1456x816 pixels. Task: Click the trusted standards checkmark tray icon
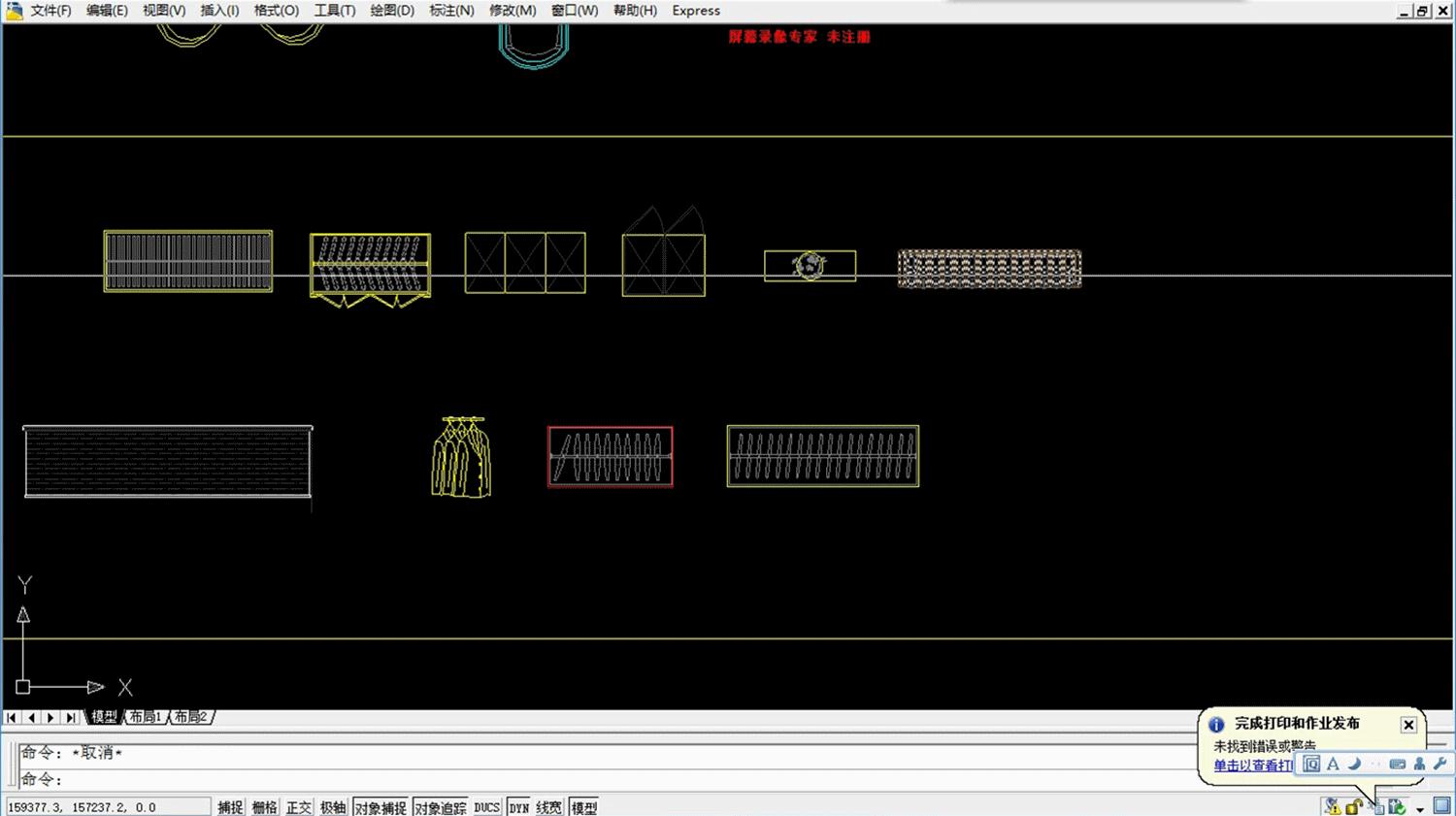(1397, 806)
